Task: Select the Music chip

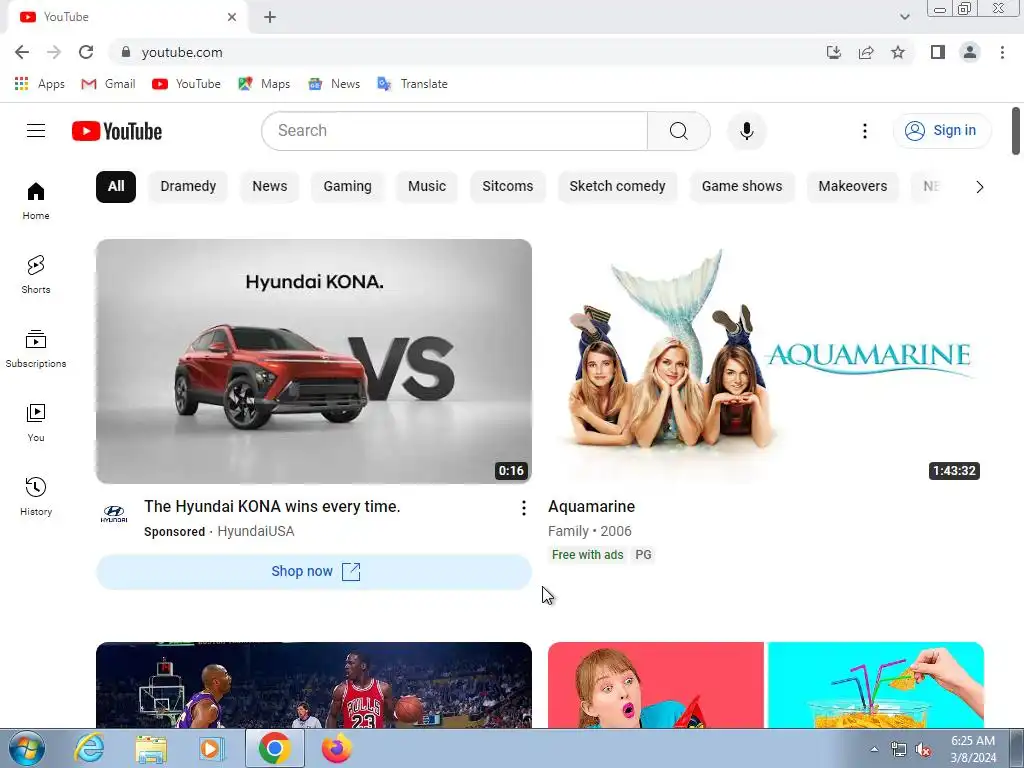Action: (426, 187)
